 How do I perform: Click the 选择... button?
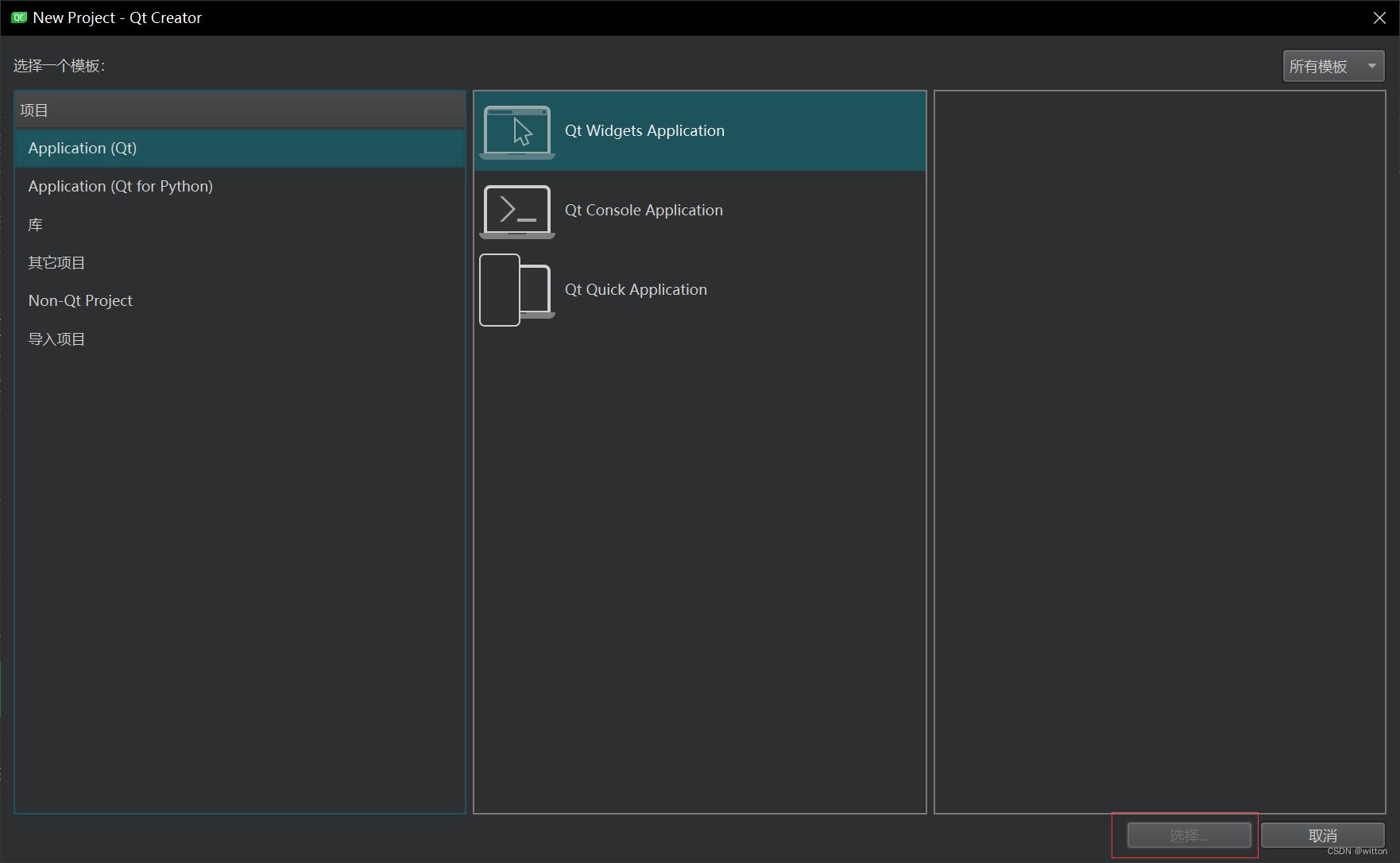(1189, 835)
